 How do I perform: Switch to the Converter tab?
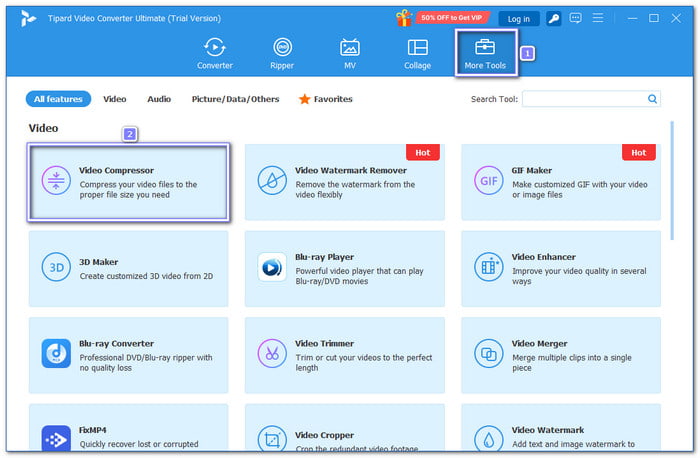pos(214,54)
